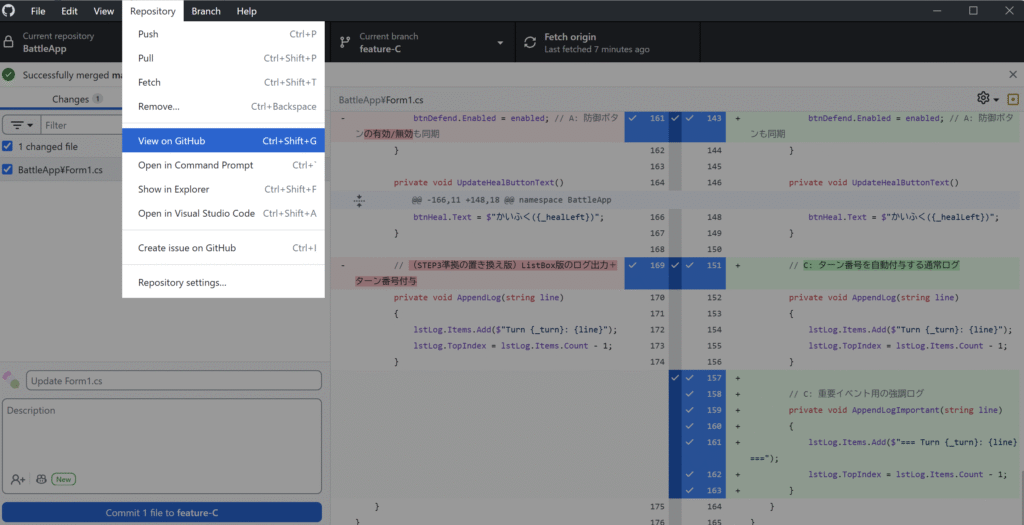Select Open in Command Prompt
Viewport: 1024px width, 525px height.
[x=223, y=165]
